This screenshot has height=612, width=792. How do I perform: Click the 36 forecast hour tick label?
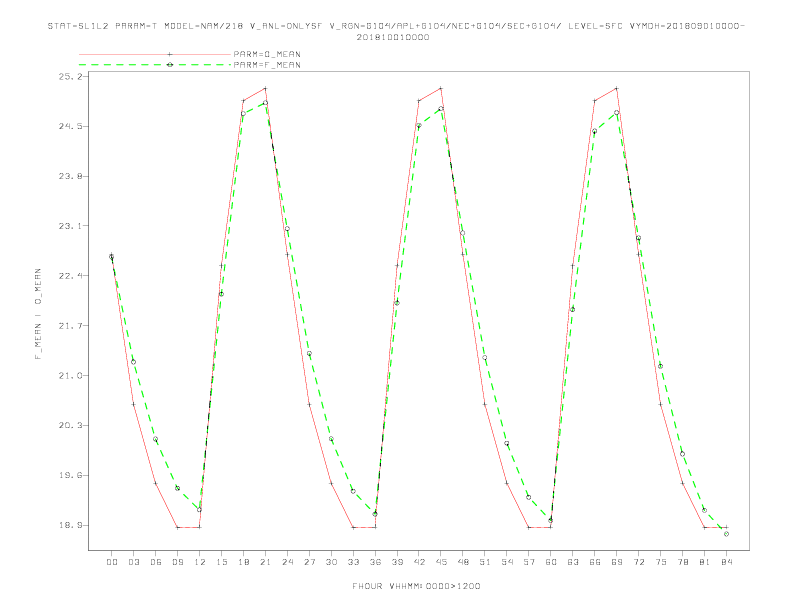(375, 562)
